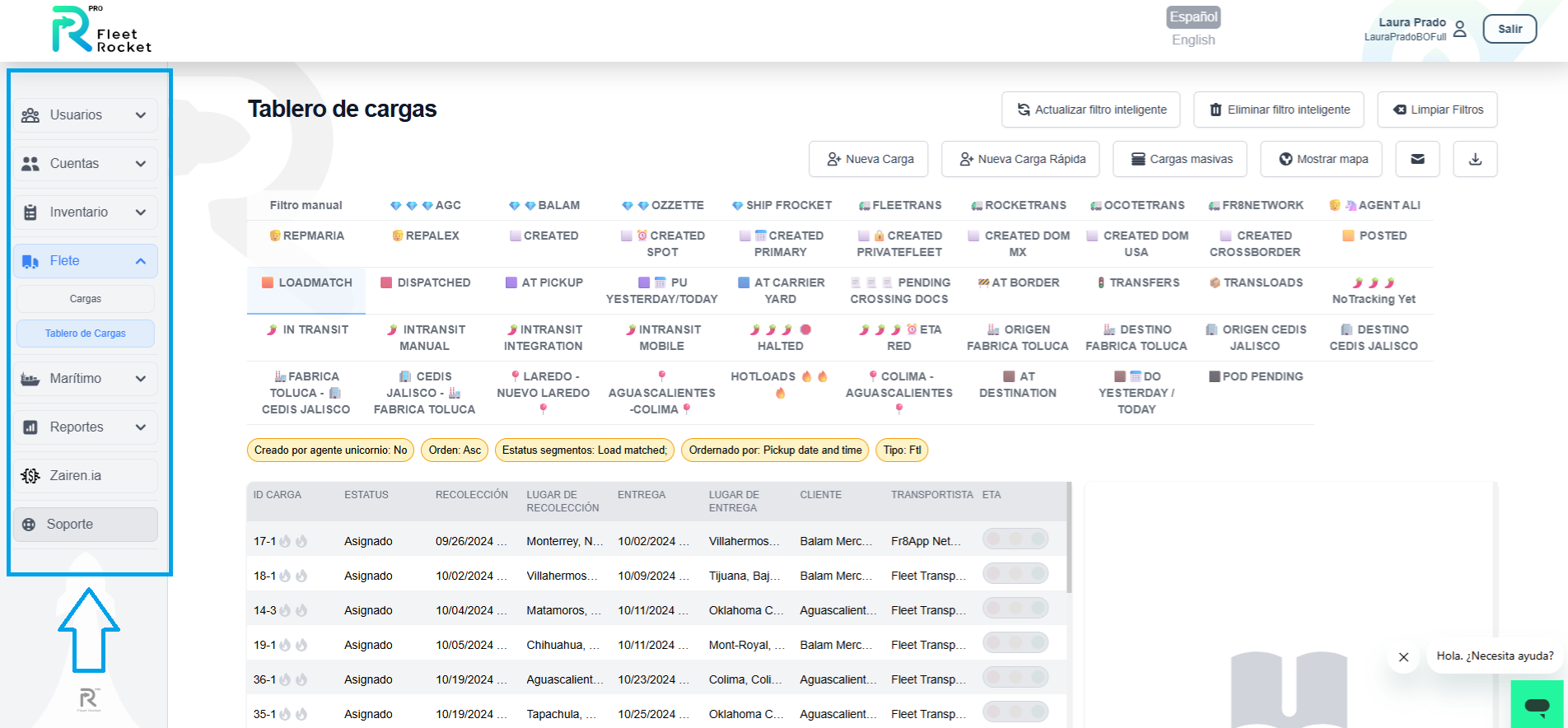
Task: Toggle ETA indicator for load 14-3
Action: click(1015, 608)
